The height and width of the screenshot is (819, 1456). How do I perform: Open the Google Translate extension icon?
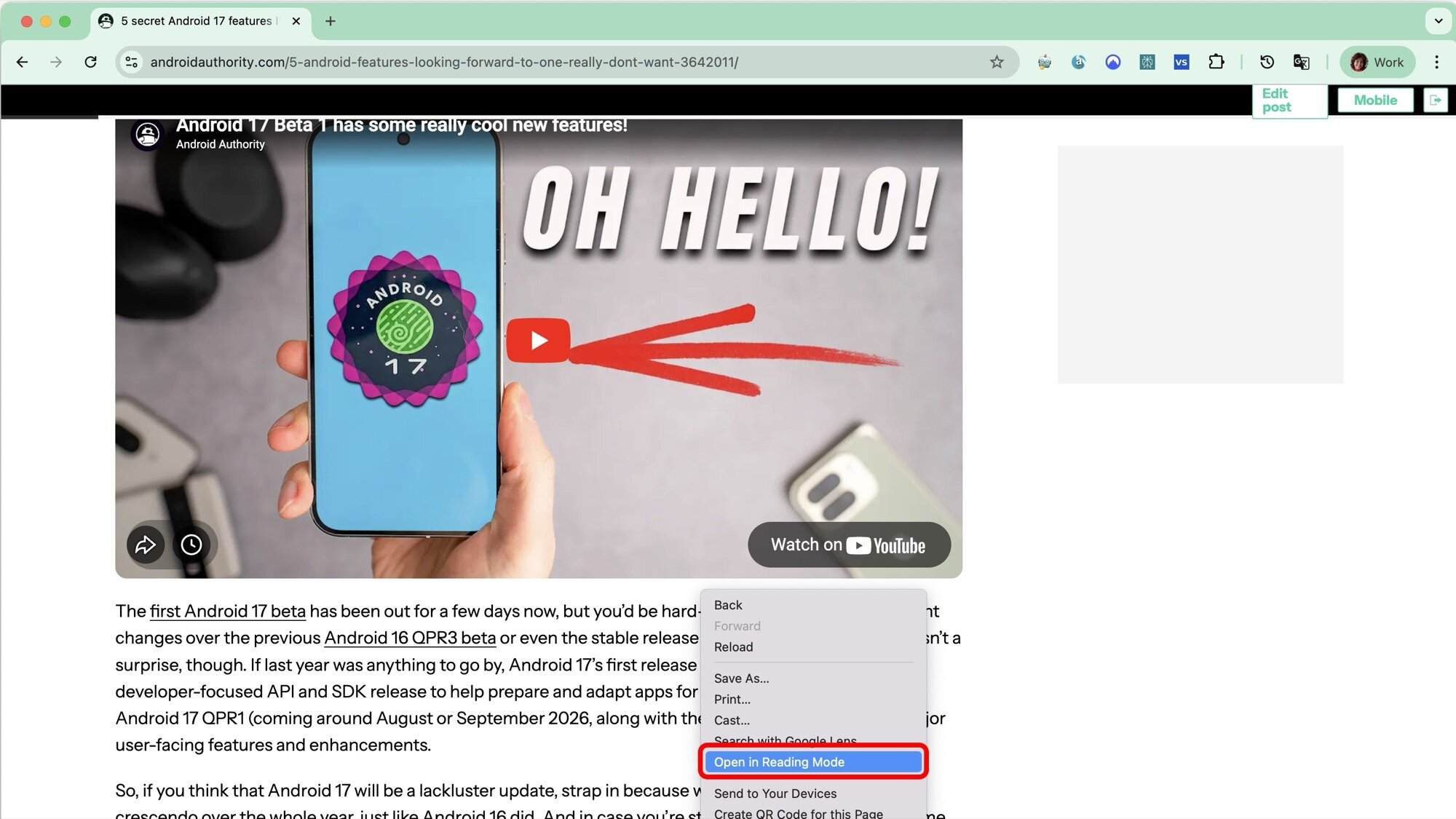pos(1301,62)
